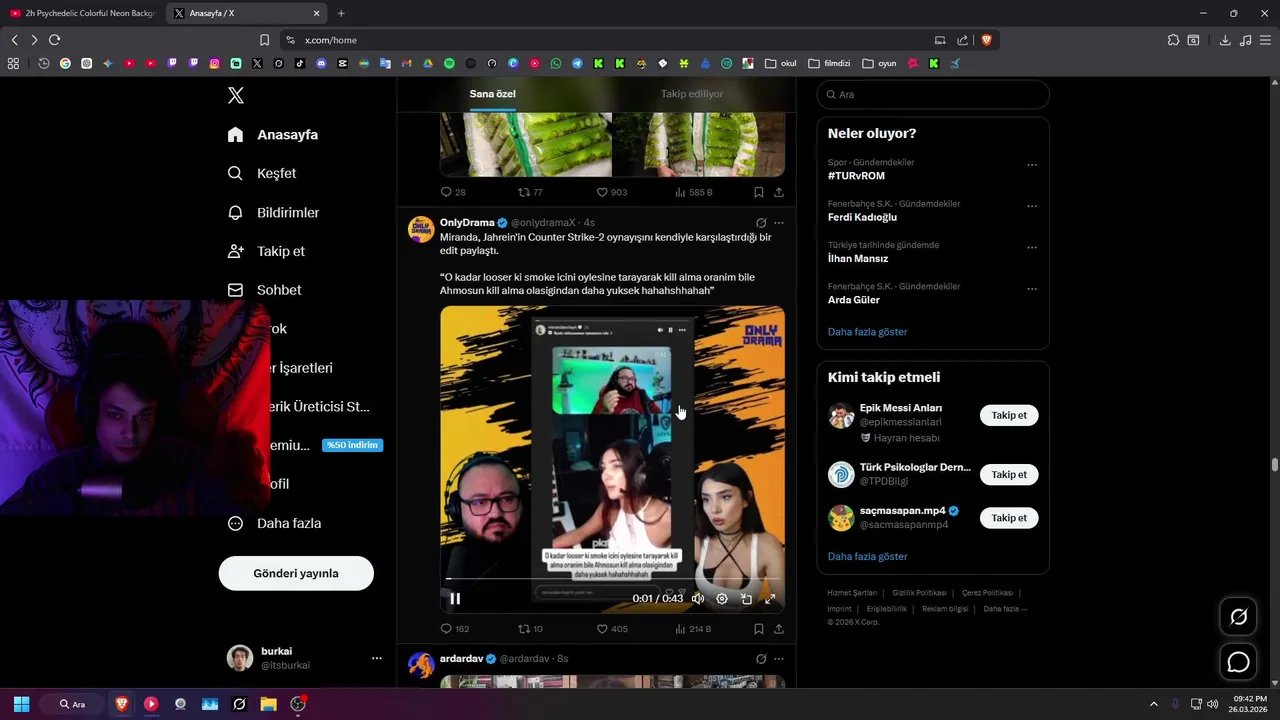Follow Türk Psikologlar Derneği
The width and height of the screenshot is (1280, 720).
(x=1009, y=475)
